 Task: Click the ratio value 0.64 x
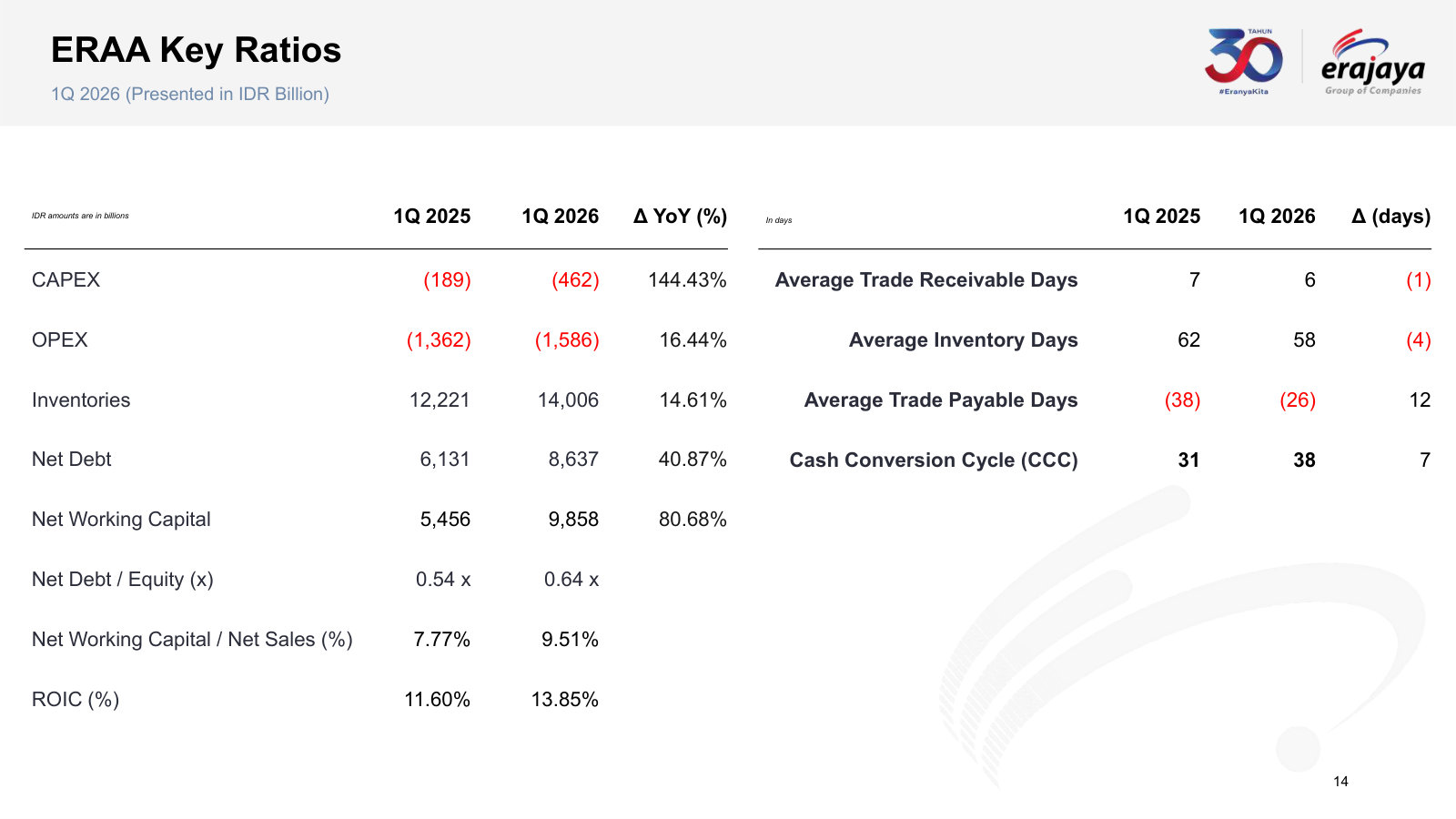pyautogui.click(x=571, y=580)
